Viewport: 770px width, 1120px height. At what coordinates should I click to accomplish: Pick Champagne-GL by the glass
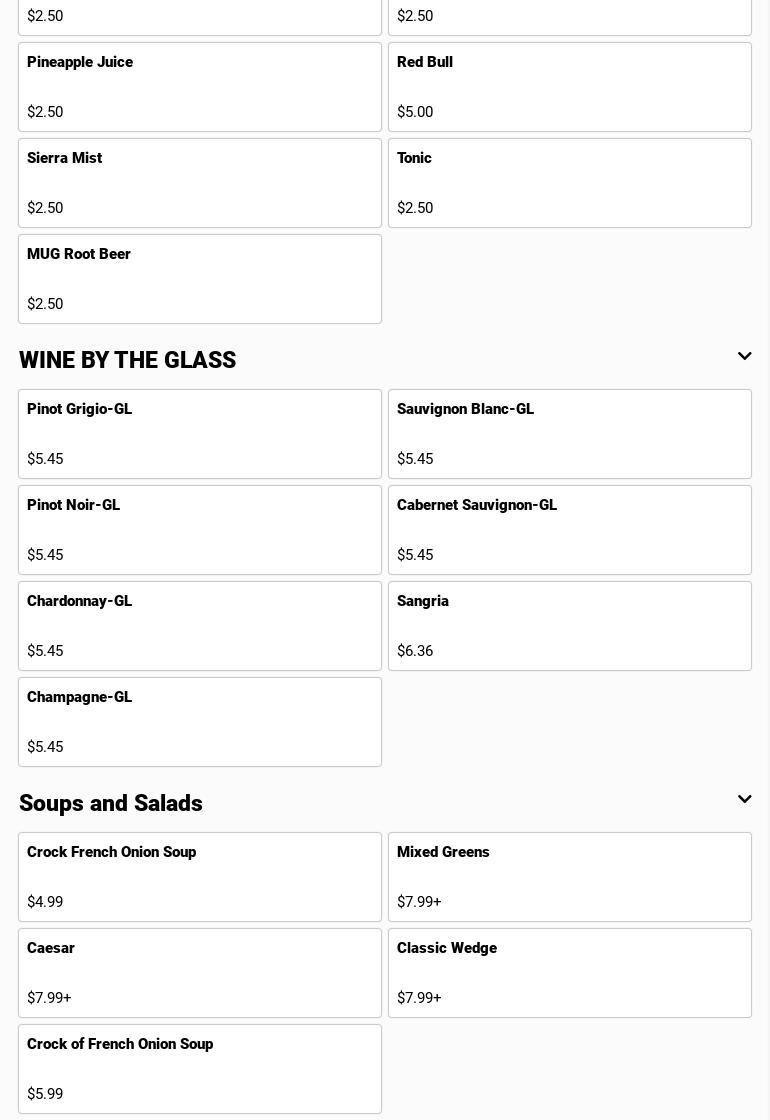tap(200, 722)
